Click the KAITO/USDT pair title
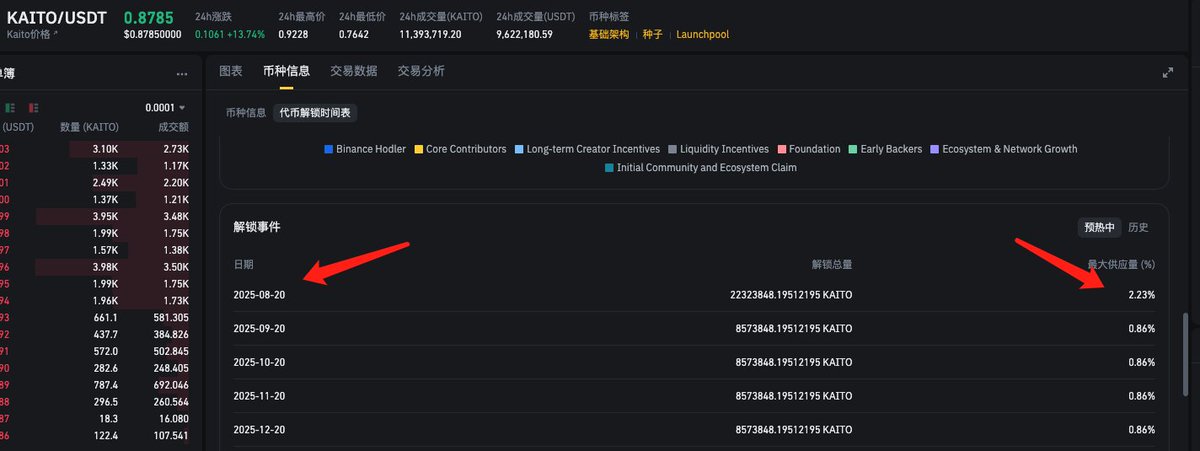The height and width of the screenshot is (451, 1200). point(58,17)
